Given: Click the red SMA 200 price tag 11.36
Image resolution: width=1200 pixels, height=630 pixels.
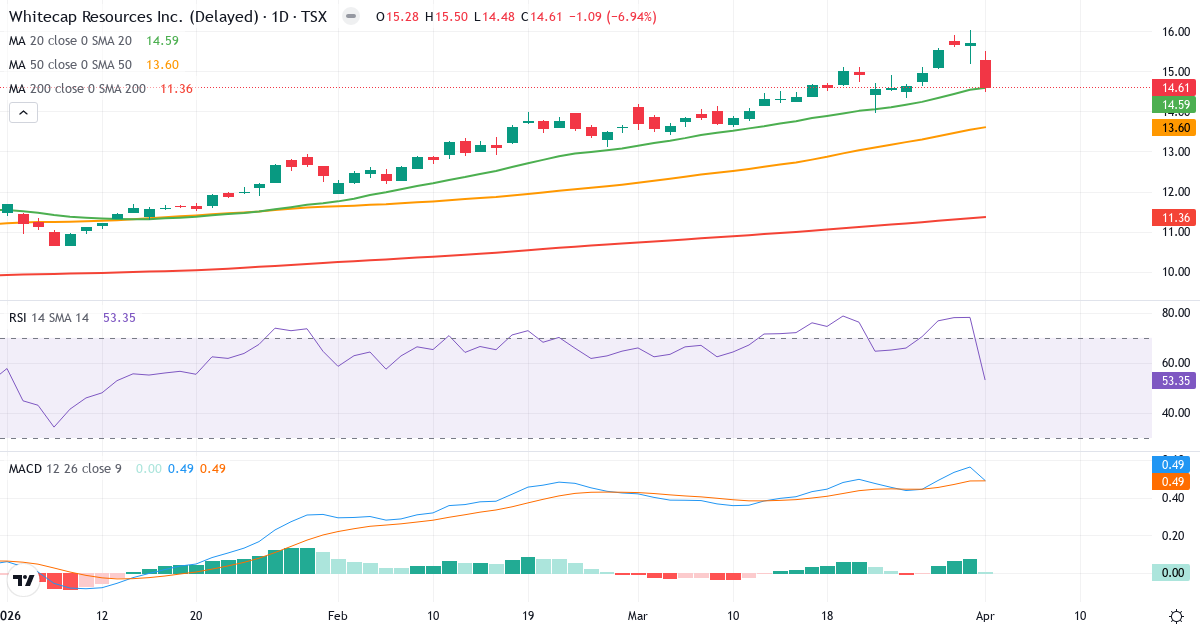Looking at the screenshot, I should (x=1172, y=217).
